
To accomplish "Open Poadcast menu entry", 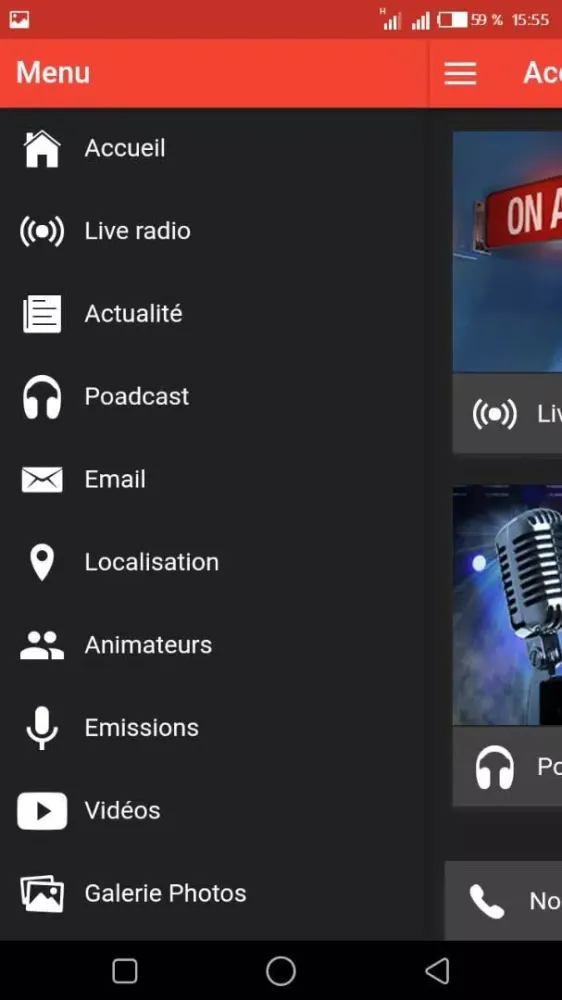I will [214, 397].
